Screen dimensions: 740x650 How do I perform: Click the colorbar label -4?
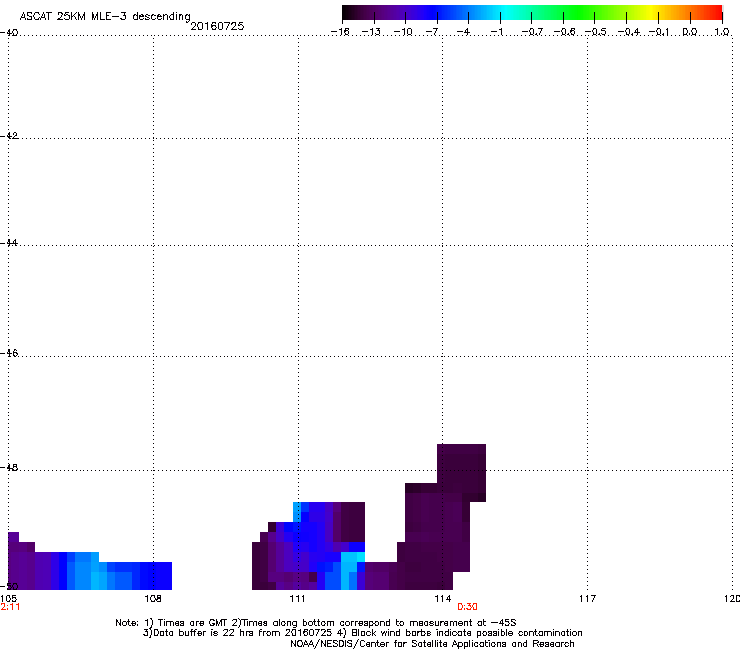[464, 32]
